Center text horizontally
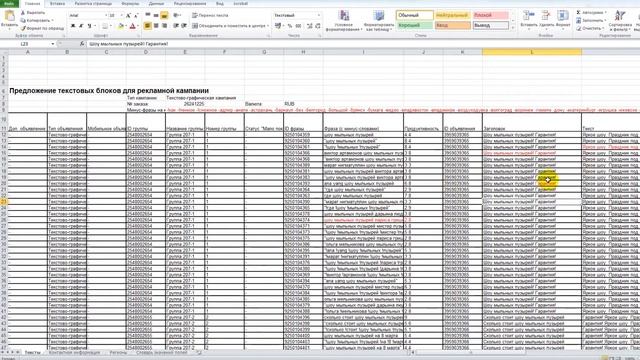Screen dimensions: 640x360 click(x=156, y=26)
